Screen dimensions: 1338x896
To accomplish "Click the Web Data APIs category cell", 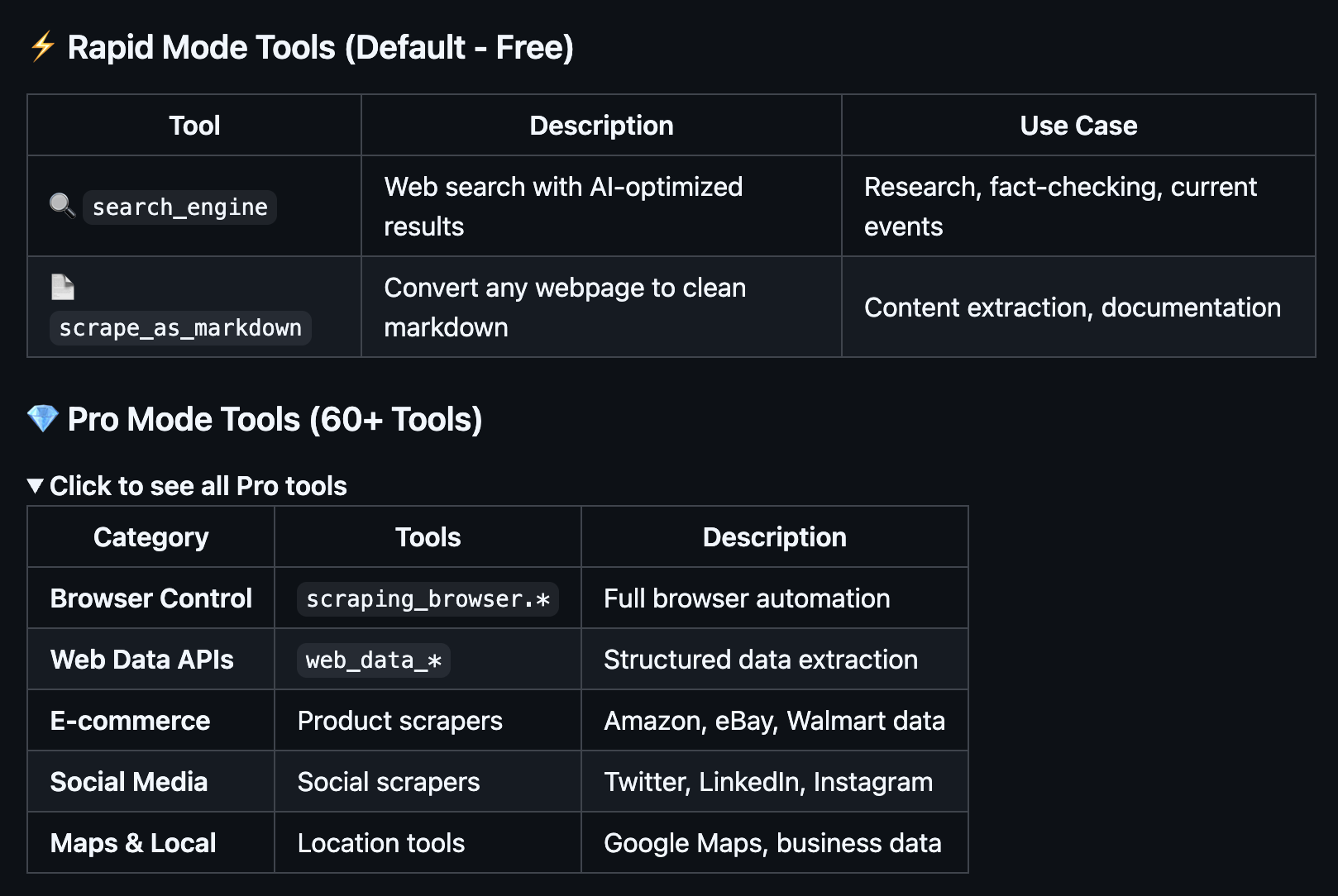I will pos(142,660).
